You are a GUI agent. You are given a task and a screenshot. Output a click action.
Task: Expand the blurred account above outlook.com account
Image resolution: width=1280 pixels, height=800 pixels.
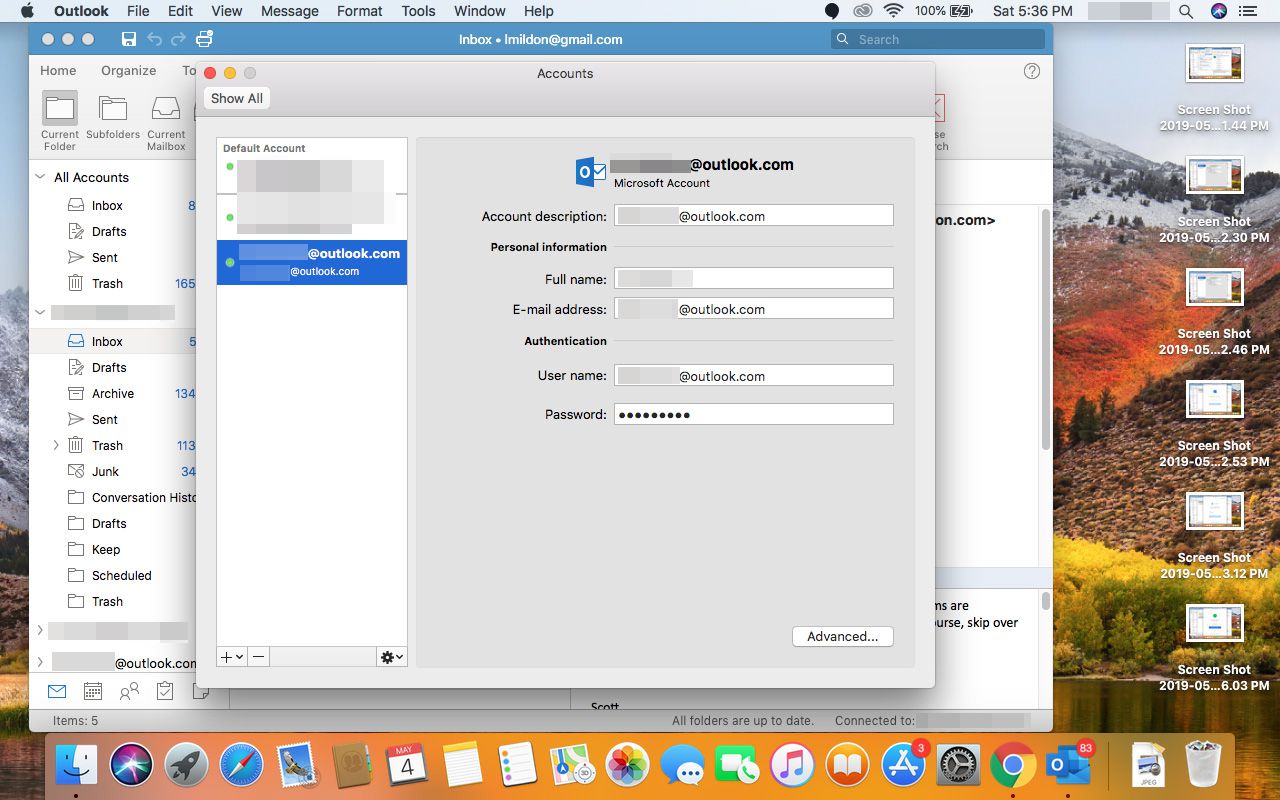(40, 631)
